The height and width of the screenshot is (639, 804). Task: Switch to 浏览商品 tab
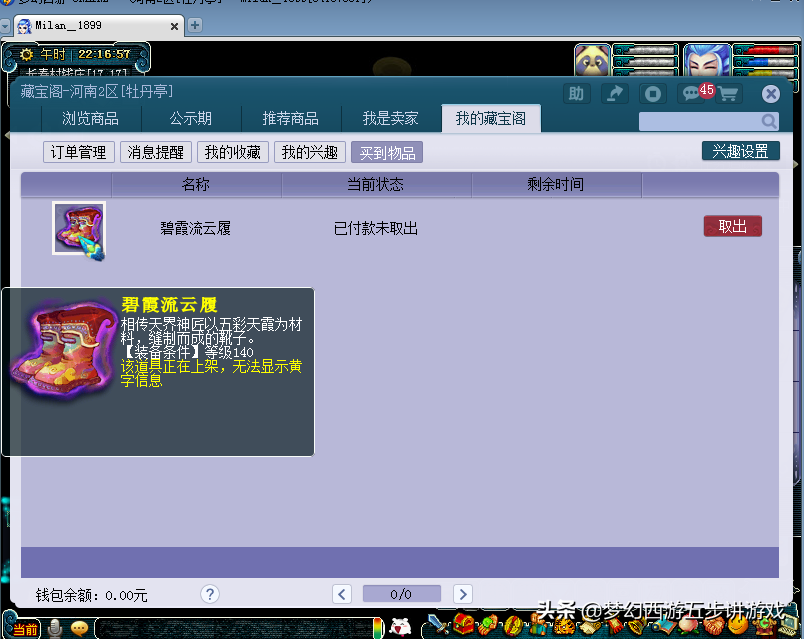(x=90, y=119)
